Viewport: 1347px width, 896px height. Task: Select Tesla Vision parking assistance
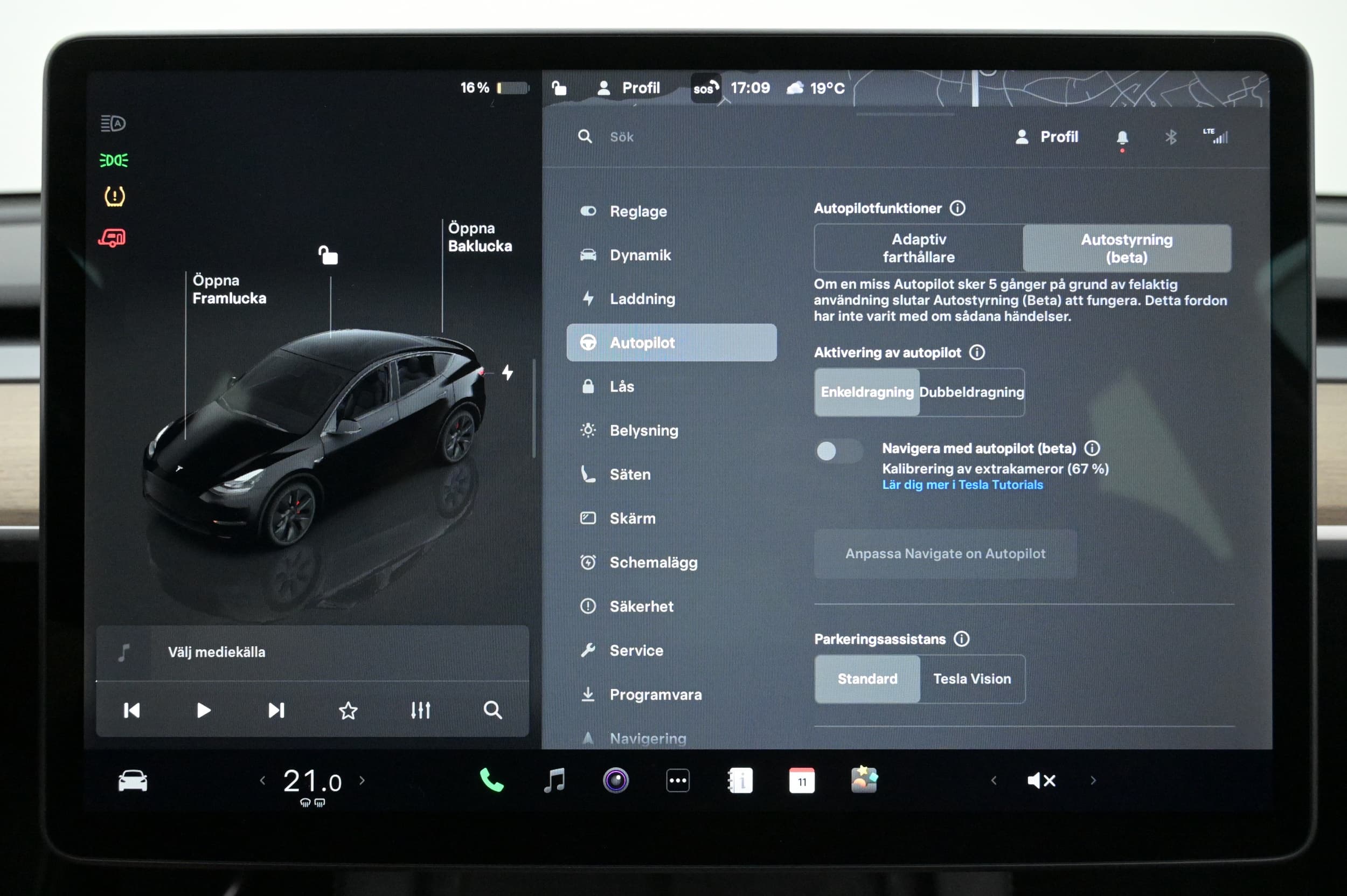(972, 679)
